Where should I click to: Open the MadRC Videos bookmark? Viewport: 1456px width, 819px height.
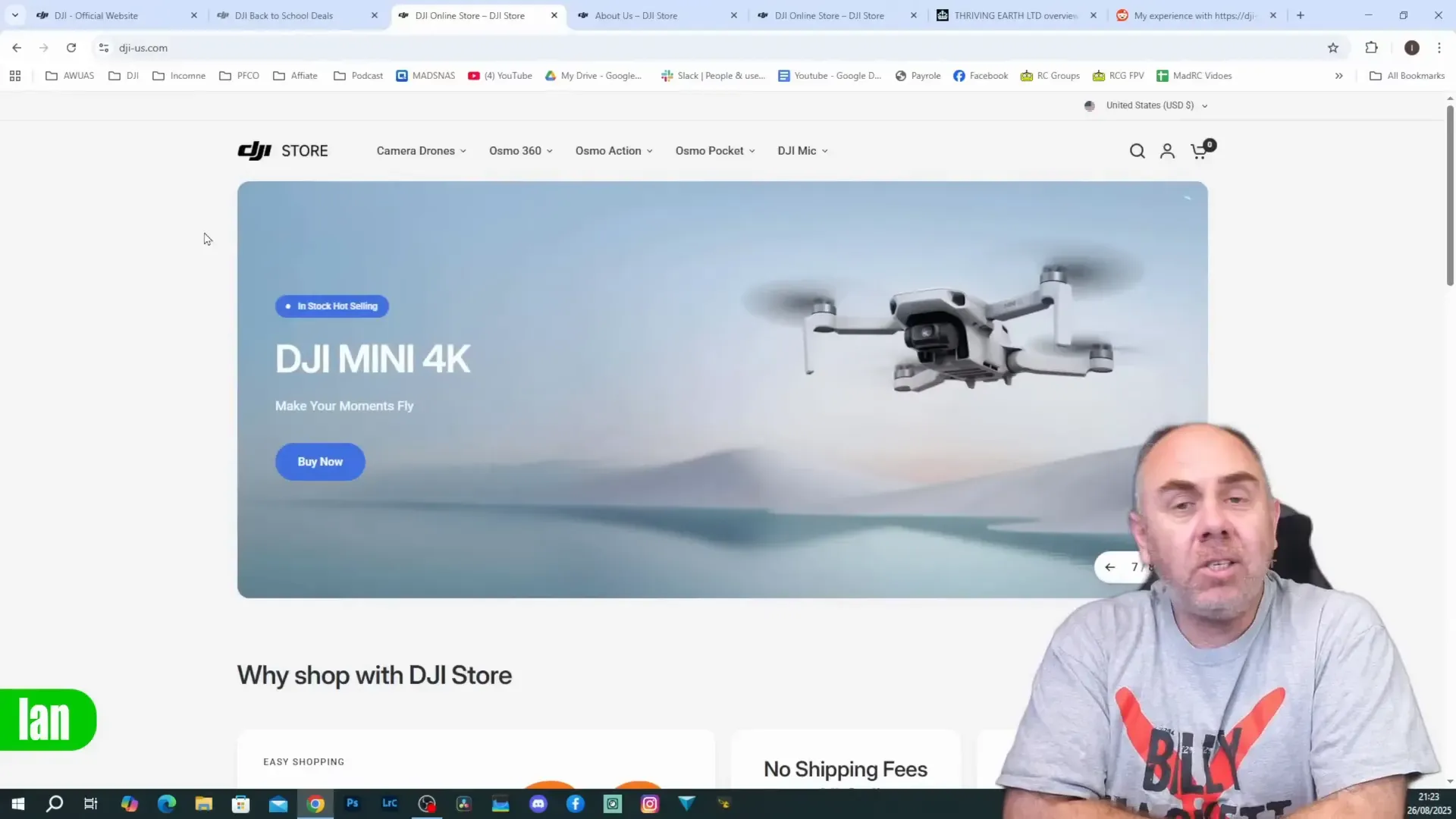coord(1194,76)
